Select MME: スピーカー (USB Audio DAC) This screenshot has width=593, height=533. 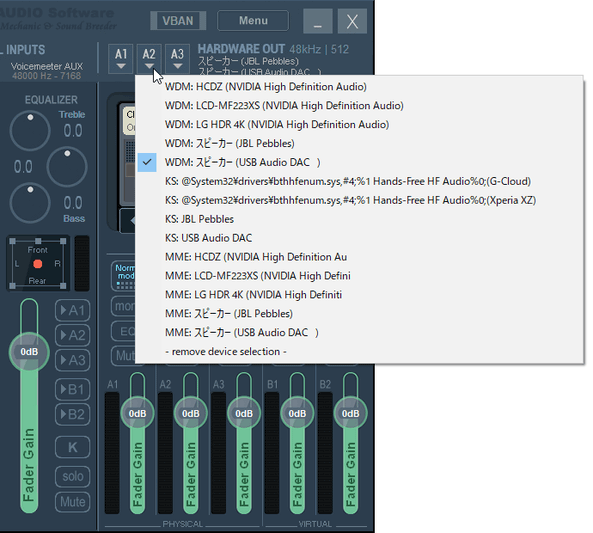click(x=359, y=333)
